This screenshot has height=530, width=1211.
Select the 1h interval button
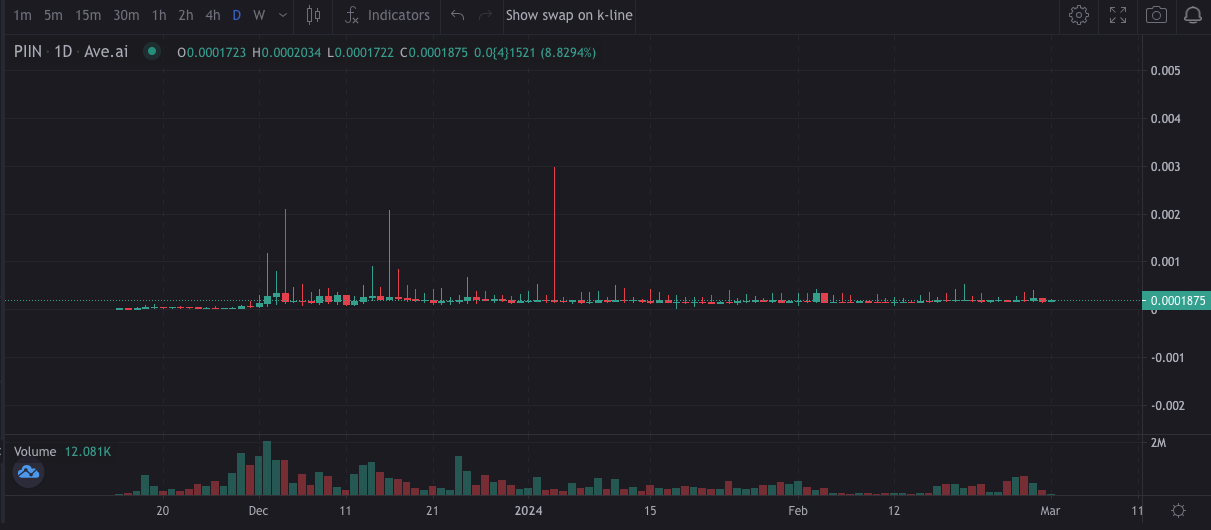click(x=159, y=15)
